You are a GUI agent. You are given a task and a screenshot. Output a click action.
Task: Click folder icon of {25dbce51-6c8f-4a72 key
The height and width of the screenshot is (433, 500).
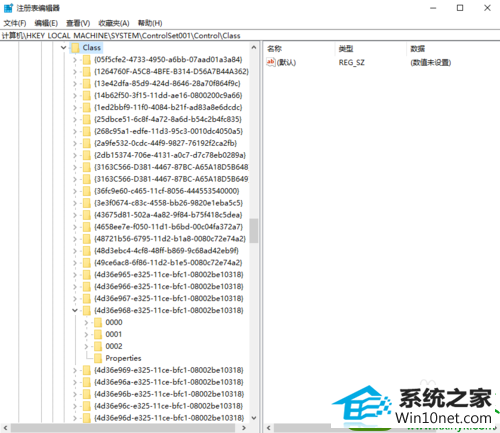(x=87, y=119)
